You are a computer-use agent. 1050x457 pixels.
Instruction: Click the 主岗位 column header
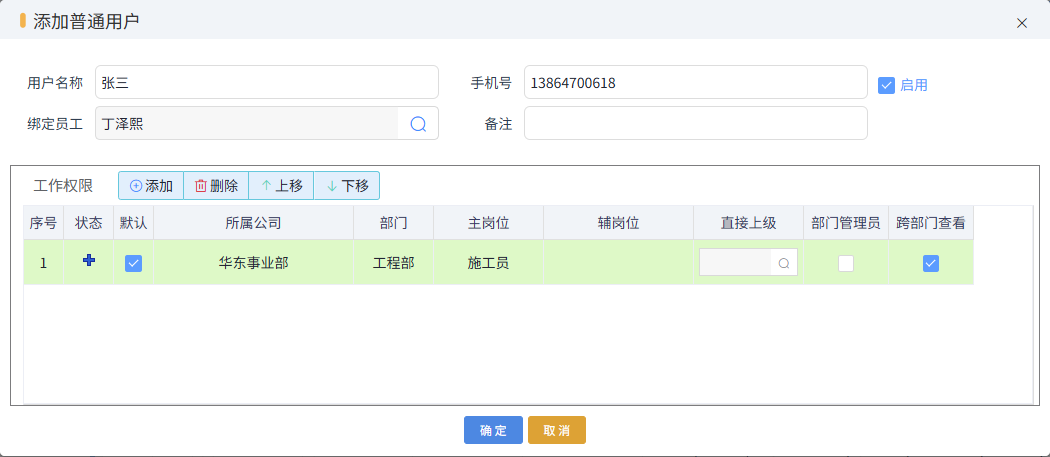tap(488, 223)
